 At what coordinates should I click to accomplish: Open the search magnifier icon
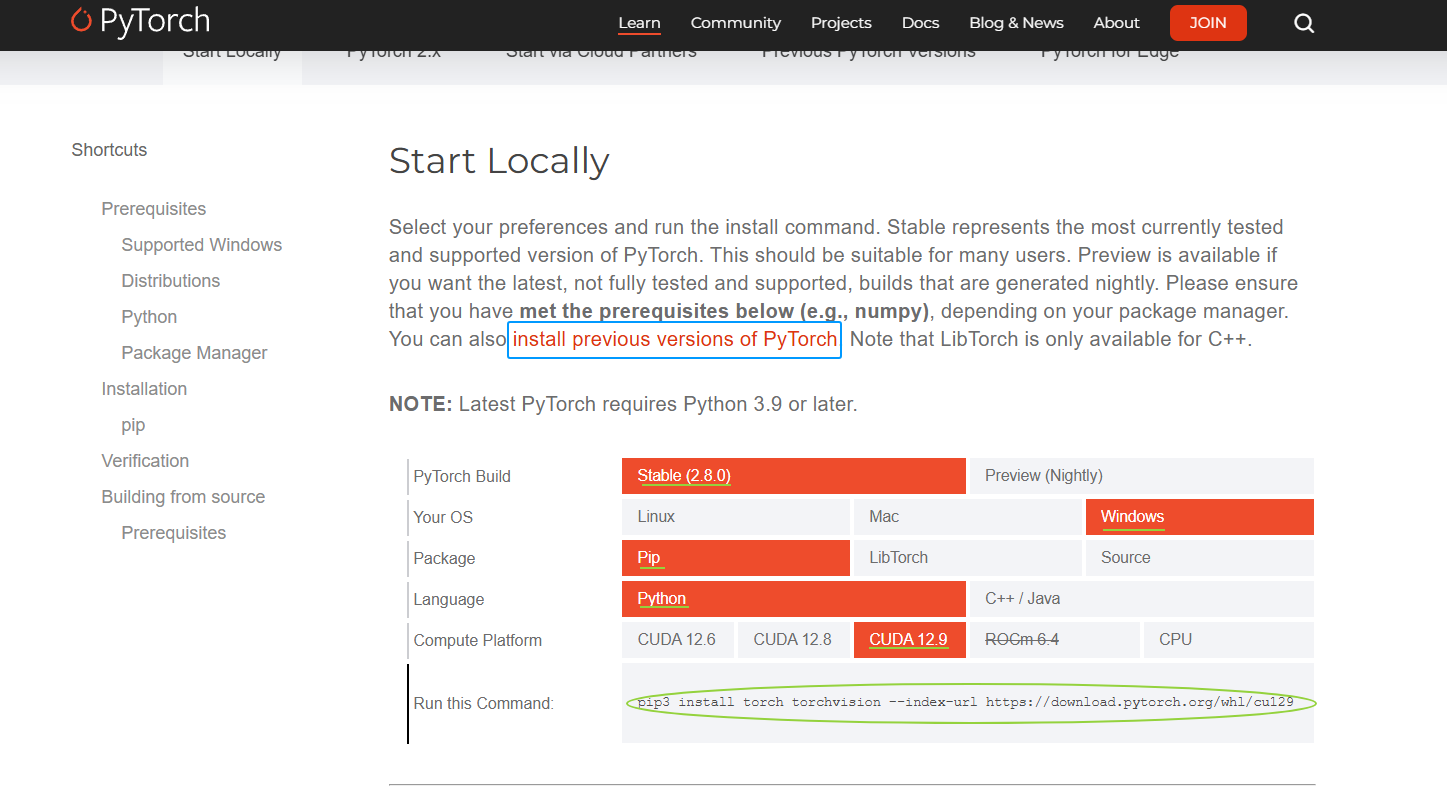1303,23
